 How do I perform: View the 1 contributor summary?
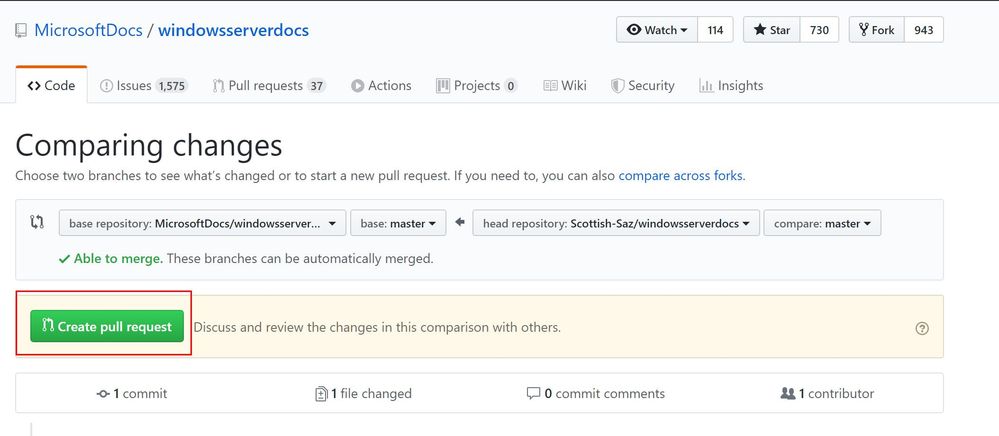coord(827,393)
